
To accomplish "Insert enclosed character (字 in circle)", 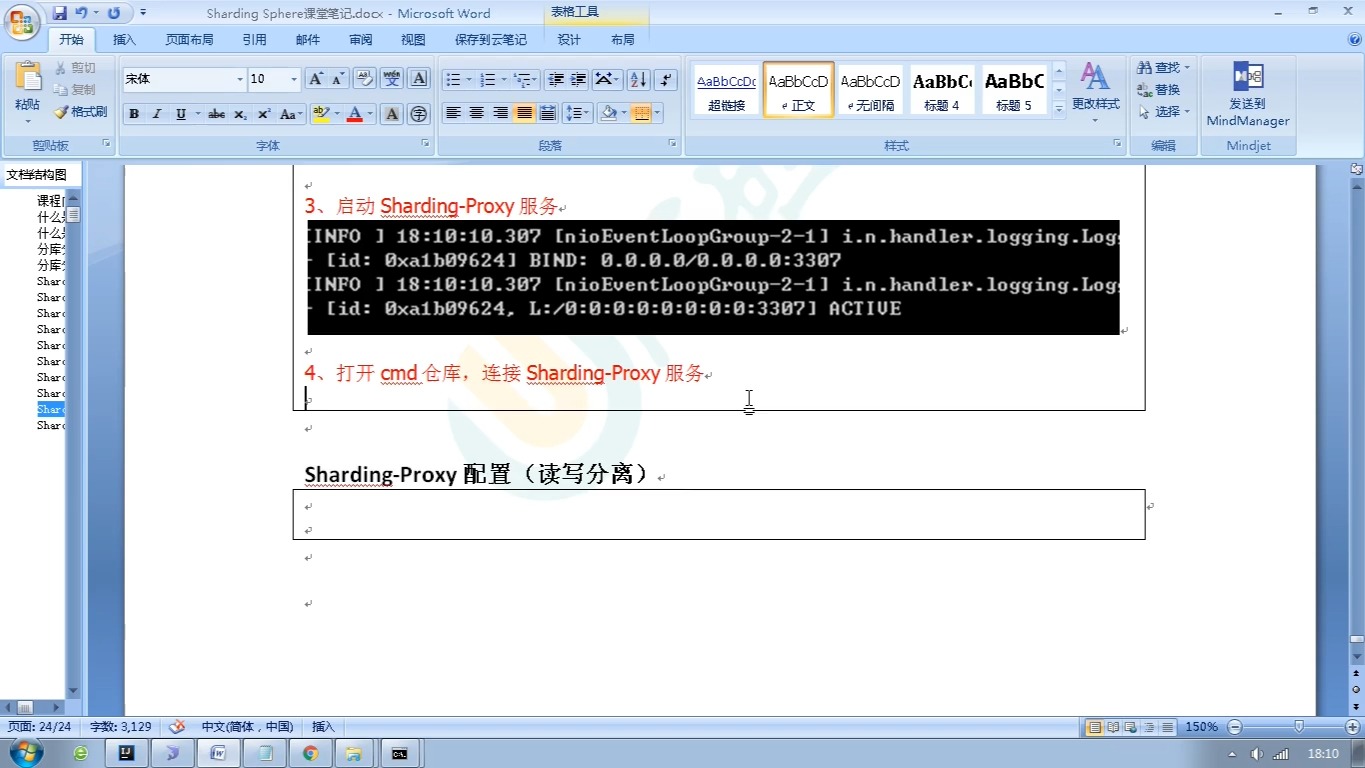I will pyautogui.click(x=419, y=114).
